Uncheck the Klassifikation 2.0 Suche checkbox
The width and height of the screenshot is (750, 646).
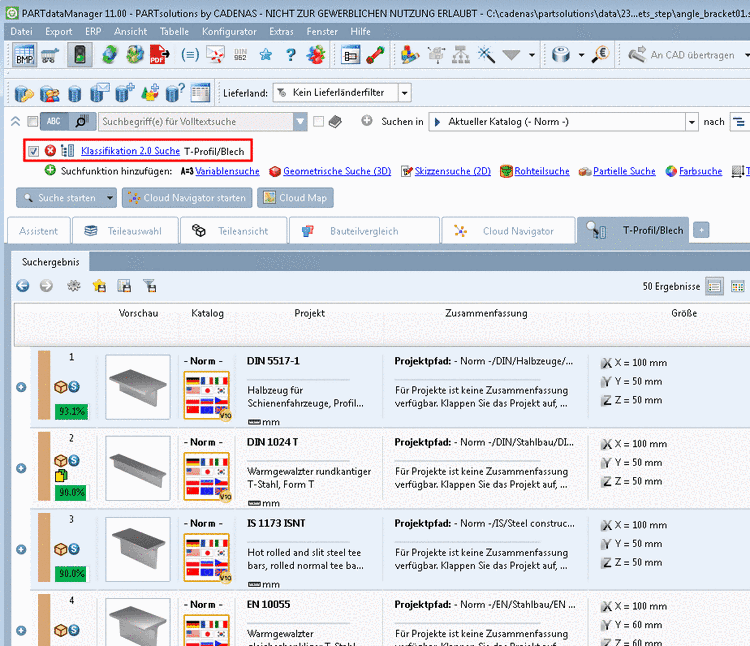pyautogui.click(x=34, y=151)
